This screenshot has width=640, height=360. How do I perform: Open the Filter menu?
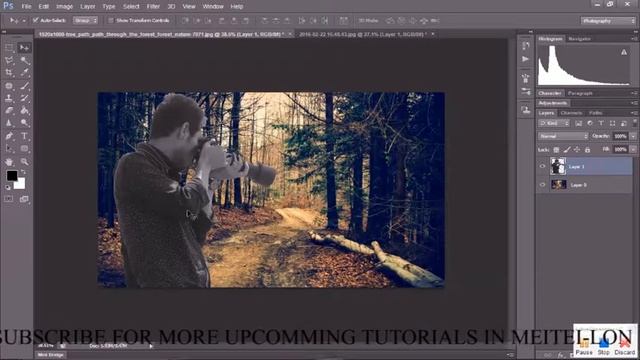(x=153, y=7)
